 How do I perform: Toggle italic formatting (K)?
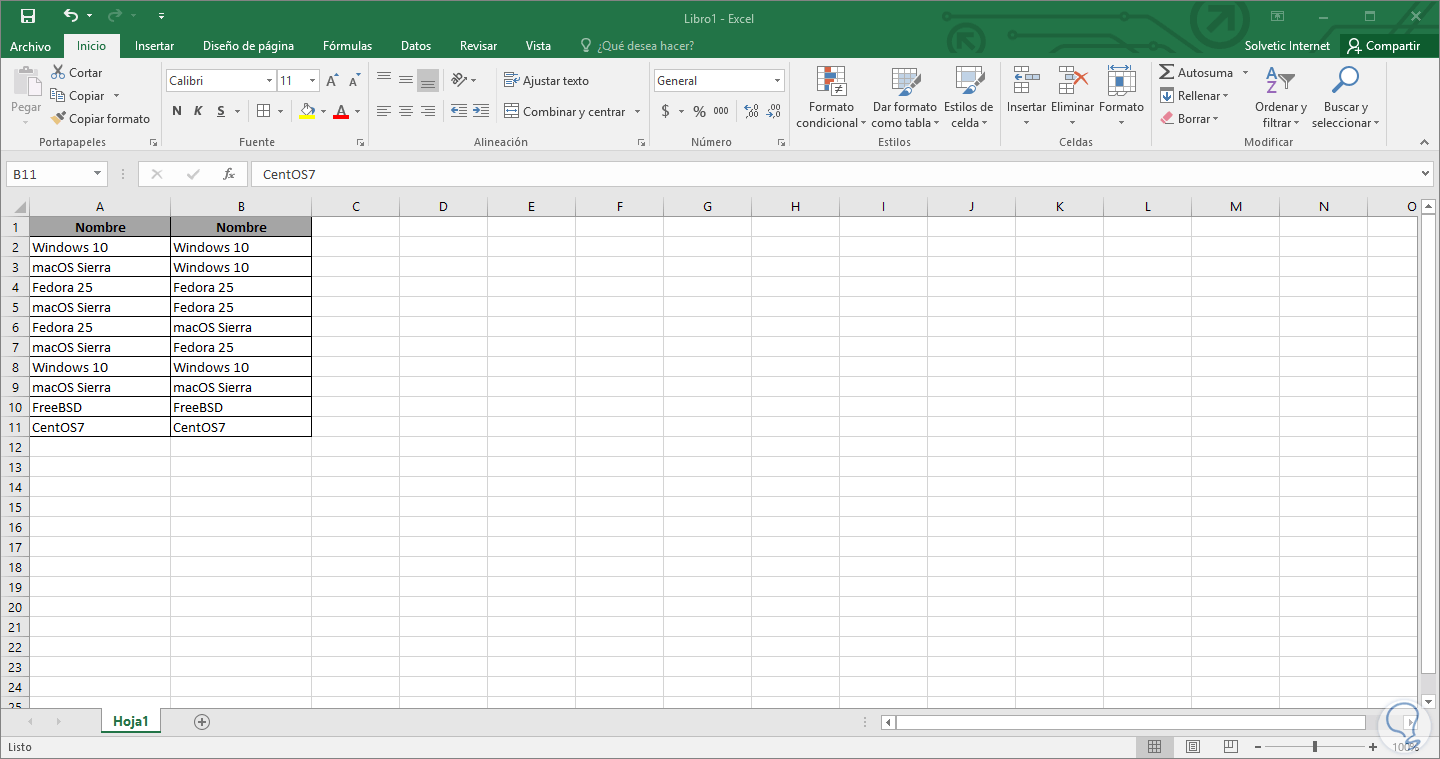(x=198, y=111)
